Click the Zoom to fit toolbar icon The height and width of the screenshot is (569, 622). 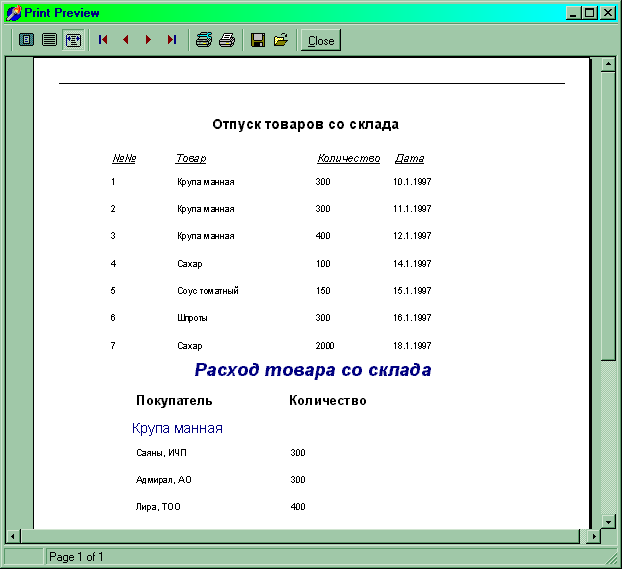(27, 40)
